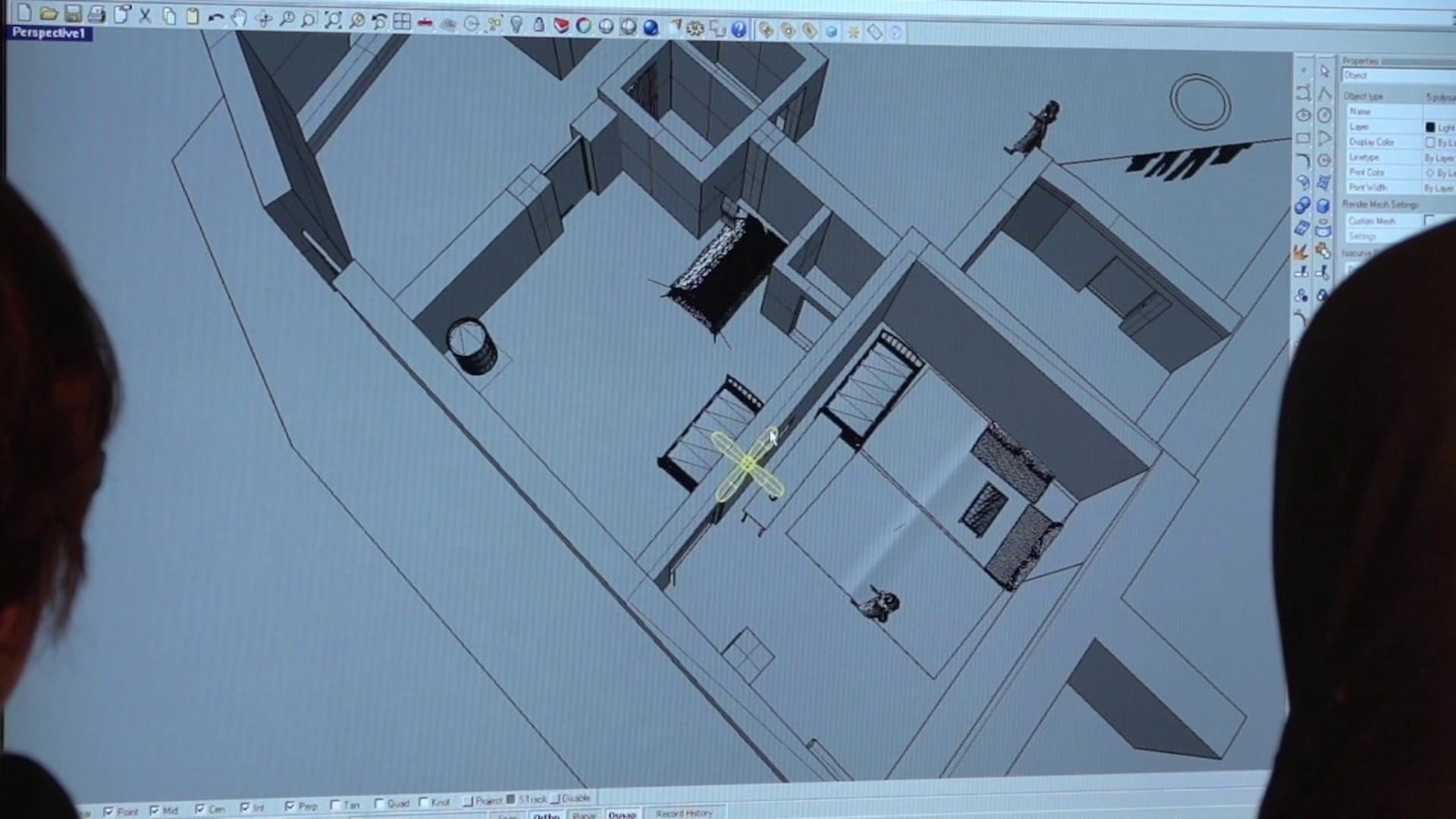This screenshot has width=1456, height=819.
Task: Select the yellow highlighted light object in viewport
Action: click(x=746, y=464)
